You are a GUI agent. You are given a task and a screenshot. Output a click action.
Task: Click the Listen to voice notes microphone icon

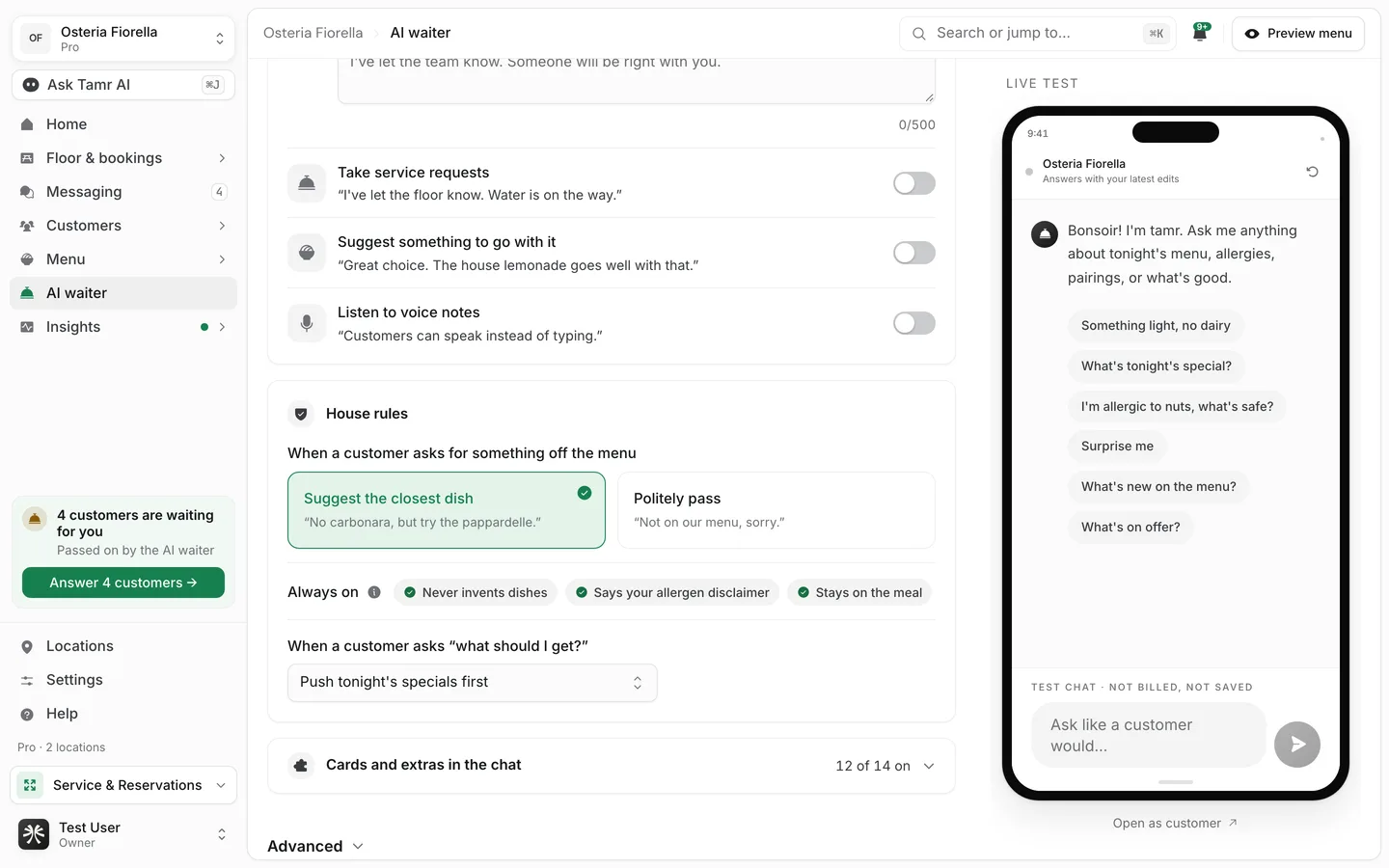307,323
